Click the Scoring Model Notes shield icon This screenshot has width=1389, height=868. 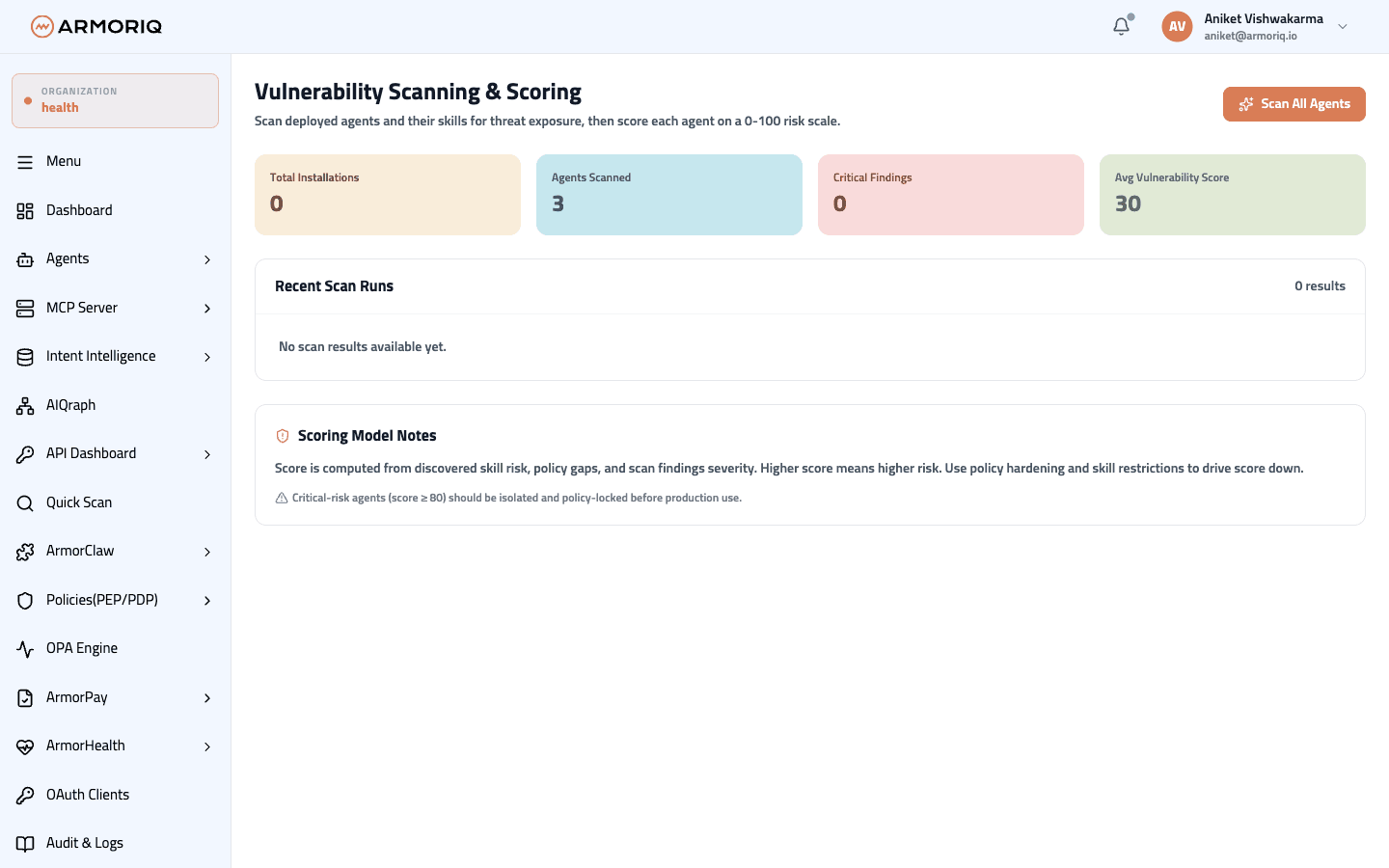pyautogui.click(x=283, y=436)
